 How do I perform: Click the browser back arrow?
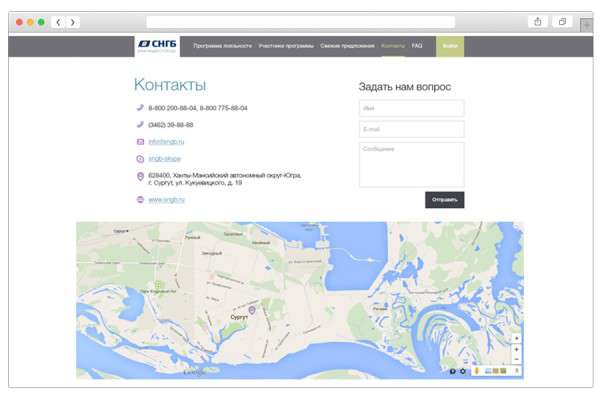pyautogui.click(x=58, y=22)
